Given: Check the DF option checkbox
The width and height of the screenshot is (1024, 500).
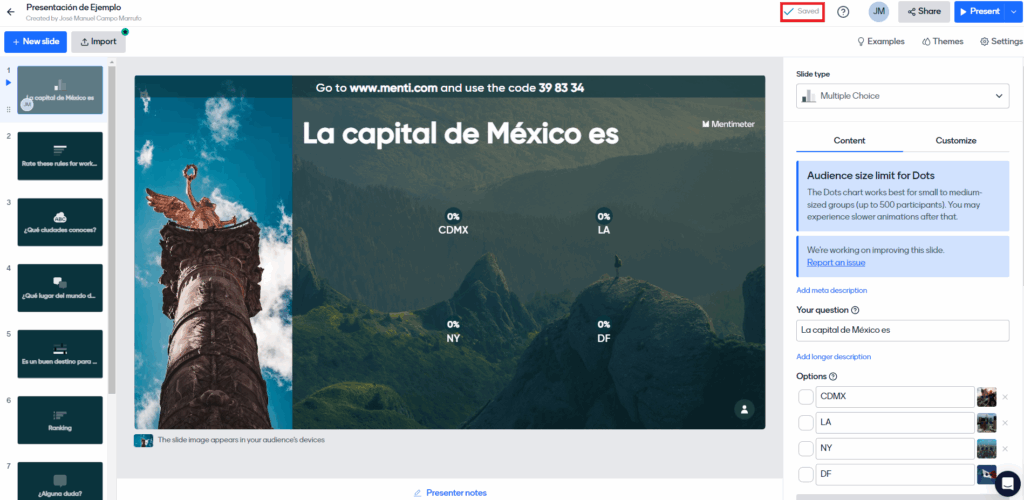Looking at the screenshot, I should (x=806, y=475).
